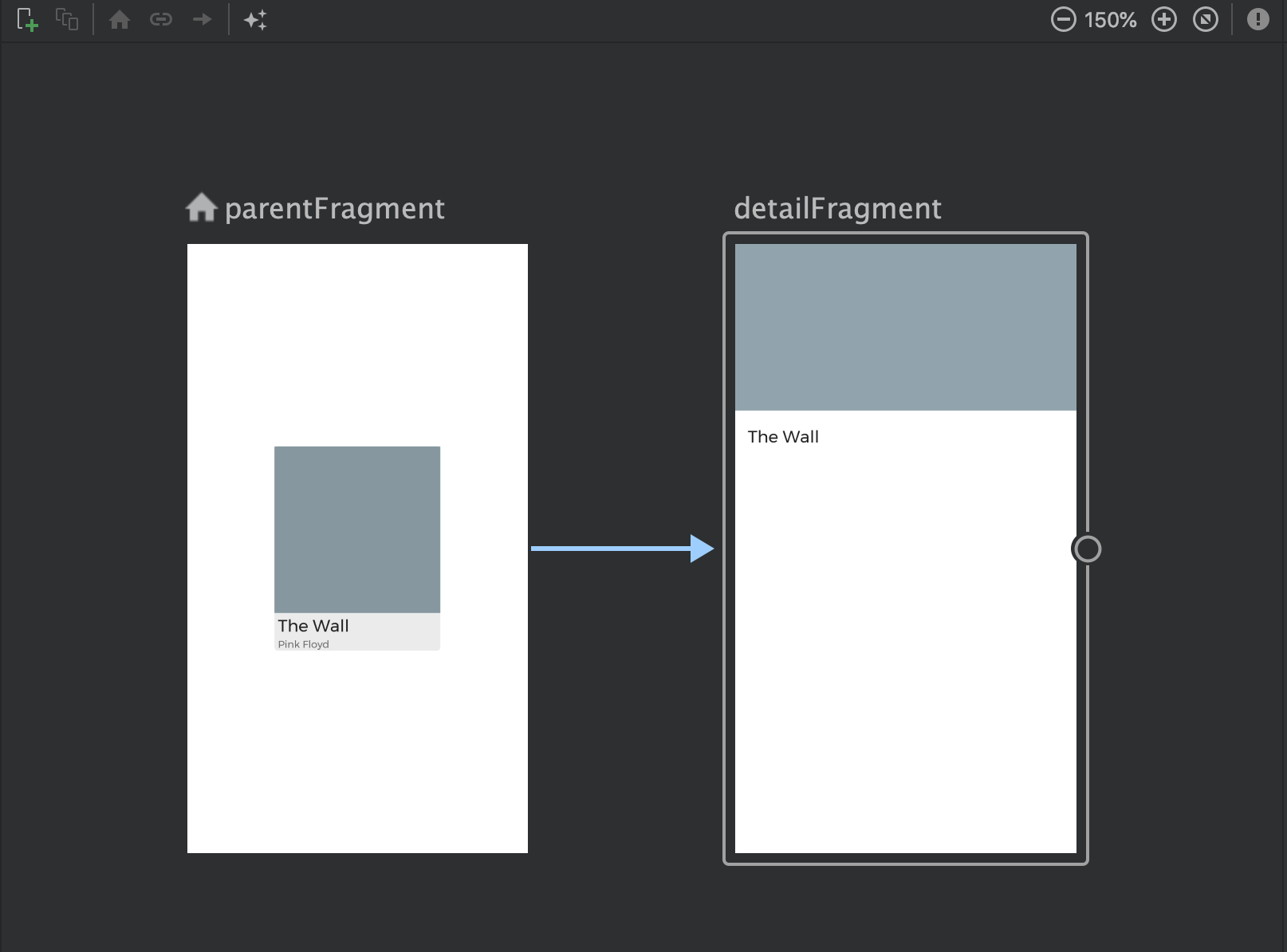Zoom in with the plus button
The width and height of the screenshot is (1287, 952).
1164,20
